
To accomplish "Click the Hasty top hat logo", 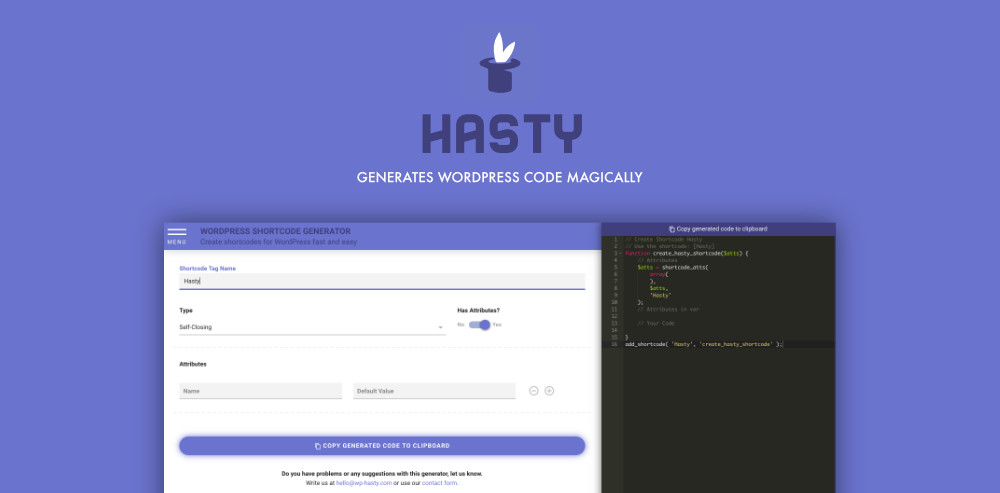I will [500, 63].
